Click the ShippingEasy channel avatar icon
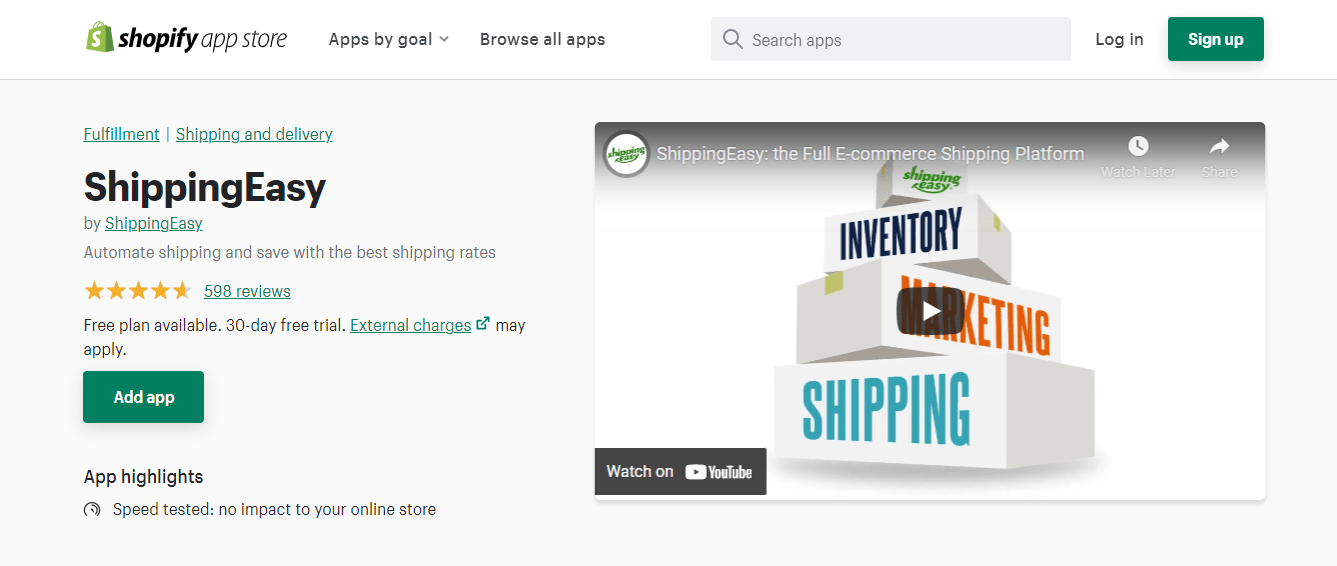This screenshot has height=566, width=1337. 627,154
